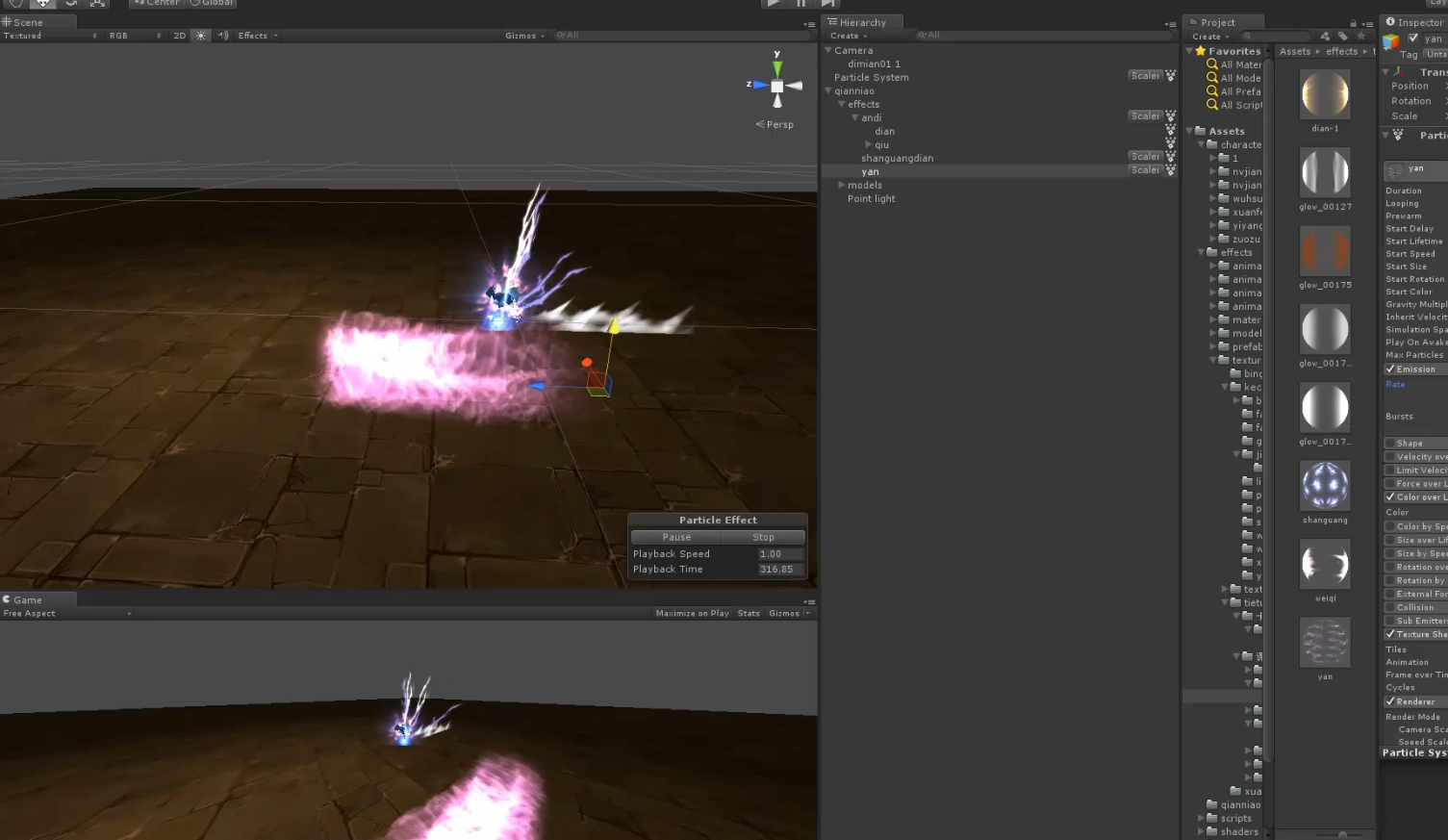Collapse the Camera object in Hierarchy

828,50
